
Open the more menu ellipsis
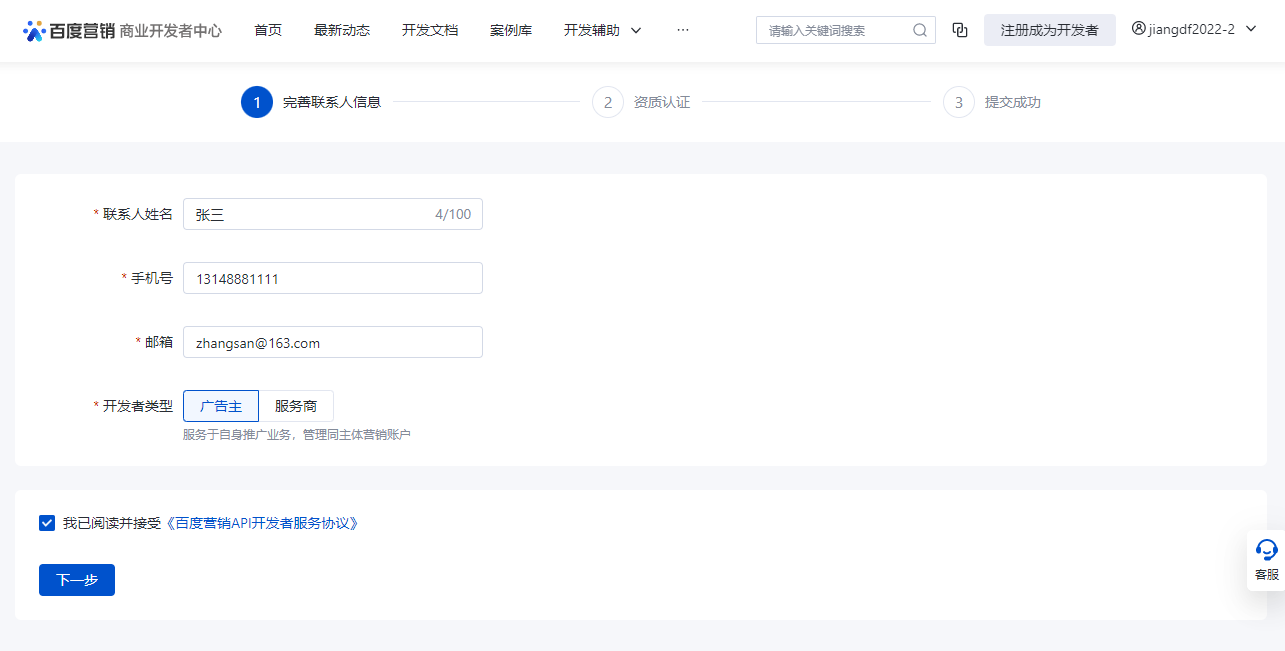pos(683,30)
